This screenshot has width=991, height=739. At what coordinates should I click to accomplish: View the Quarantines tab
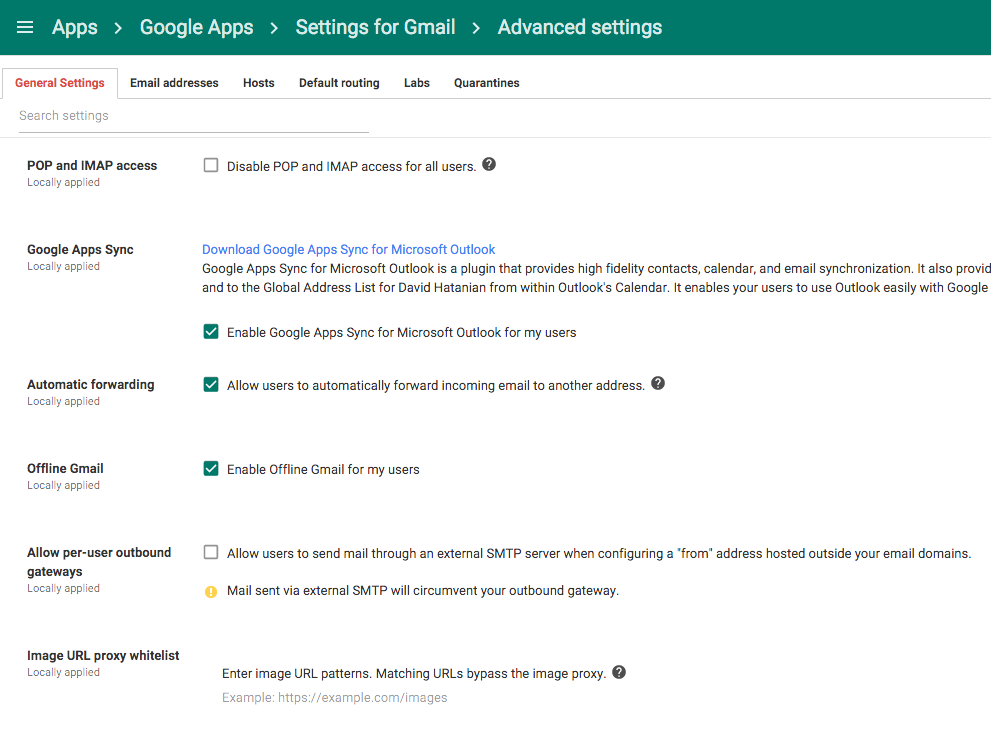pyautogui.click(x=486, y=83)
